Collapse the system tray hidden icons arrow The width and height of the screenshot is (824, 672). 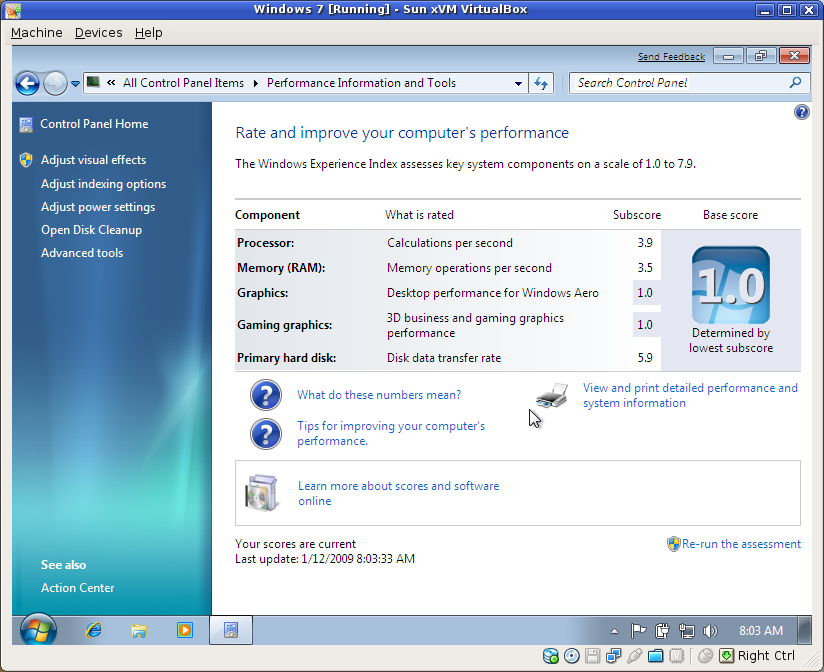point(614,630)
